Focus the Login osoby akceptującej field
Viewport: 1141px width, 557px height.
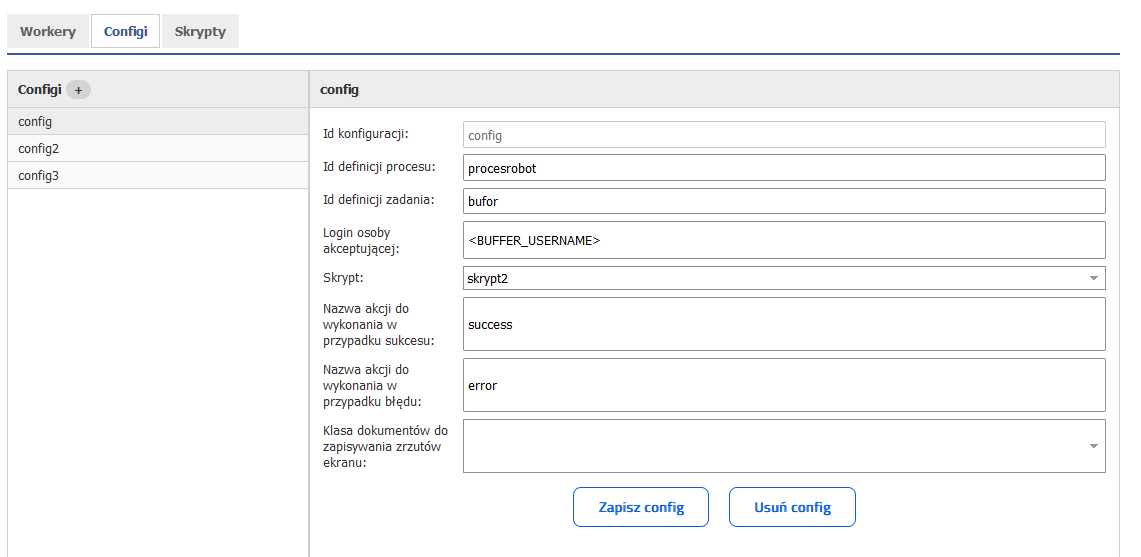coord(784,240)
